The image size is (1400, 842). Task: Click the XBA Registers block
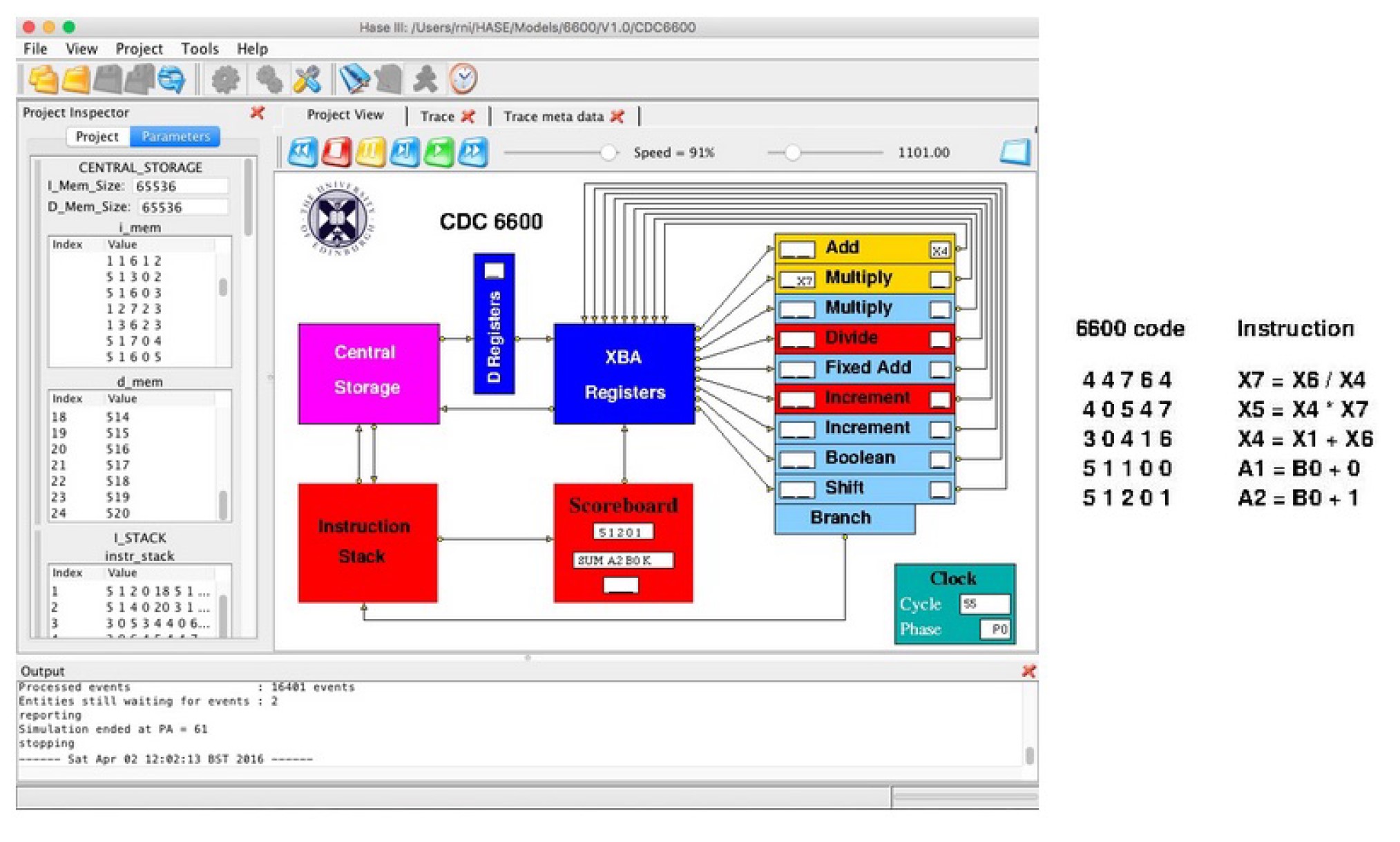coord(624,374)
